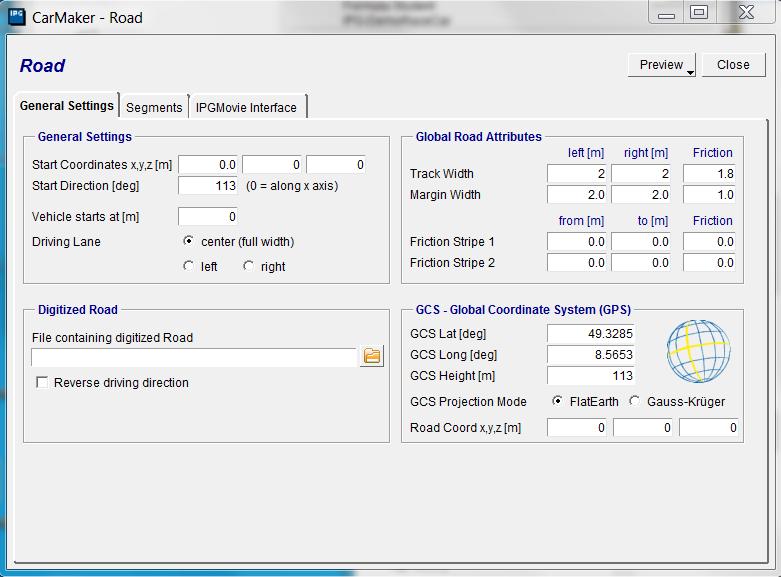Edit Track Width right field
The width and height of the screenshot is (781, 577).
coord(641,173)
